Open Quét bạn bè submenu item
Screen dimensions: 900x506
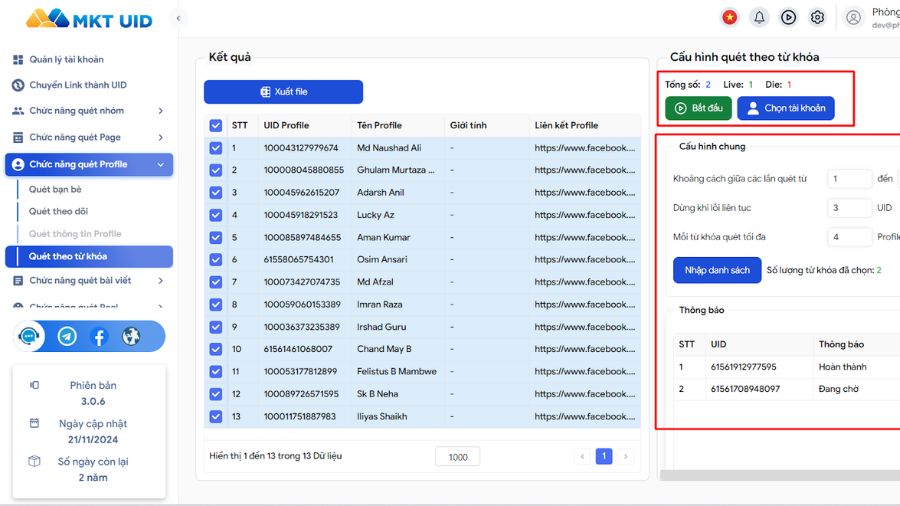[x=55, y=189]
